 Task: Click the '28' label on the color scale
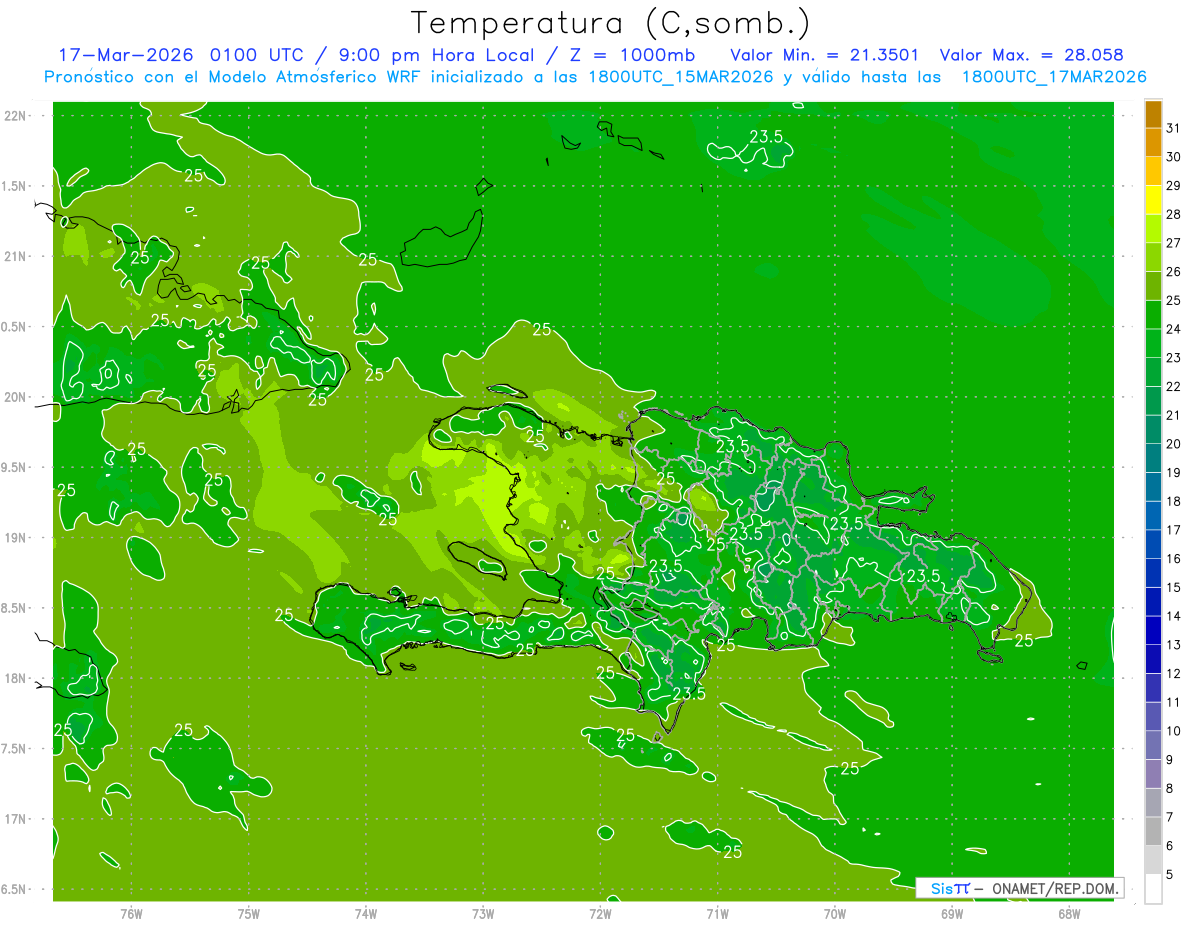click(x=1173, y=214)
